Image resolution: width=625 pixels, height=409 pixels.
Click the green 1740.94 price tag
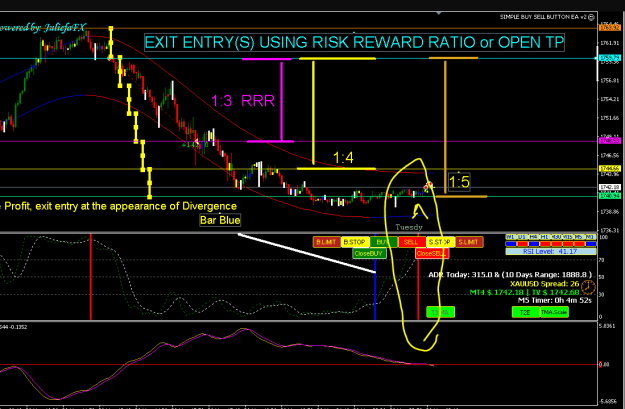(610, 196)
